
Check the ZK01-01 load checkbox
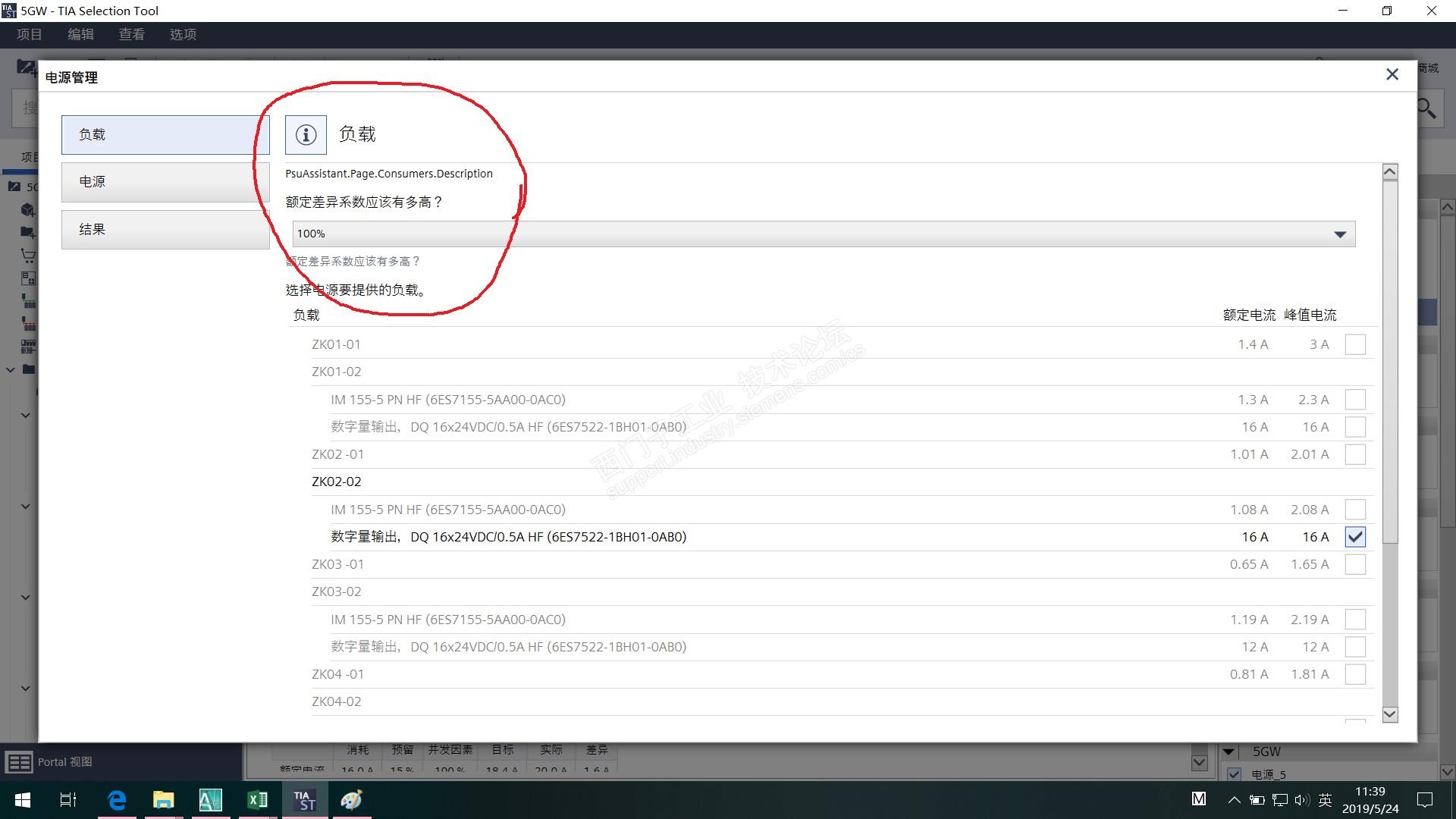(1354, 344)
